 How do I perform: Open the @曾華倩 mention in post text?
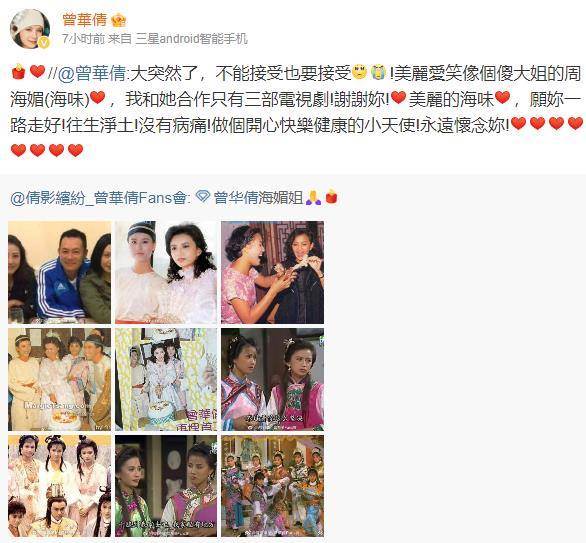(x=92, y=74)
